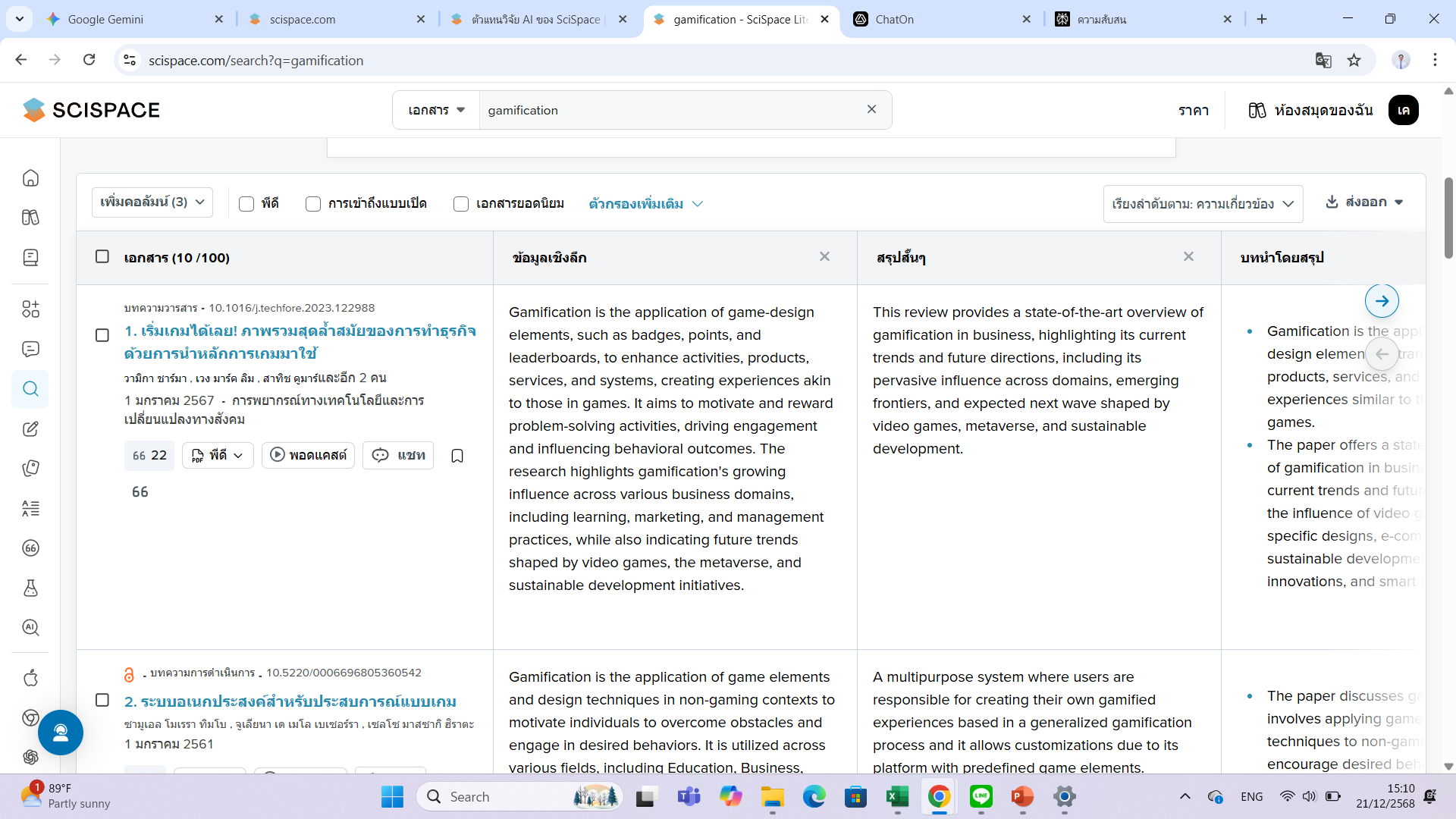Click the page vertical scrollbar thumb

(x=1448, y=218)
